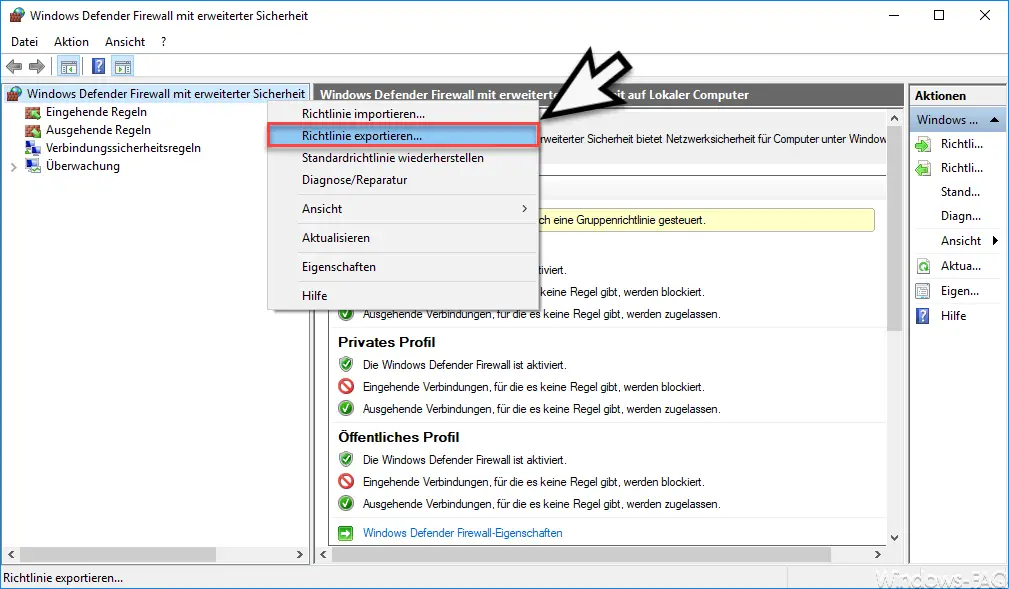Click blocked icon for Privates Profil Eingehende Verbindungen
Screen dimensions: 1009x589
coord(346,387)
